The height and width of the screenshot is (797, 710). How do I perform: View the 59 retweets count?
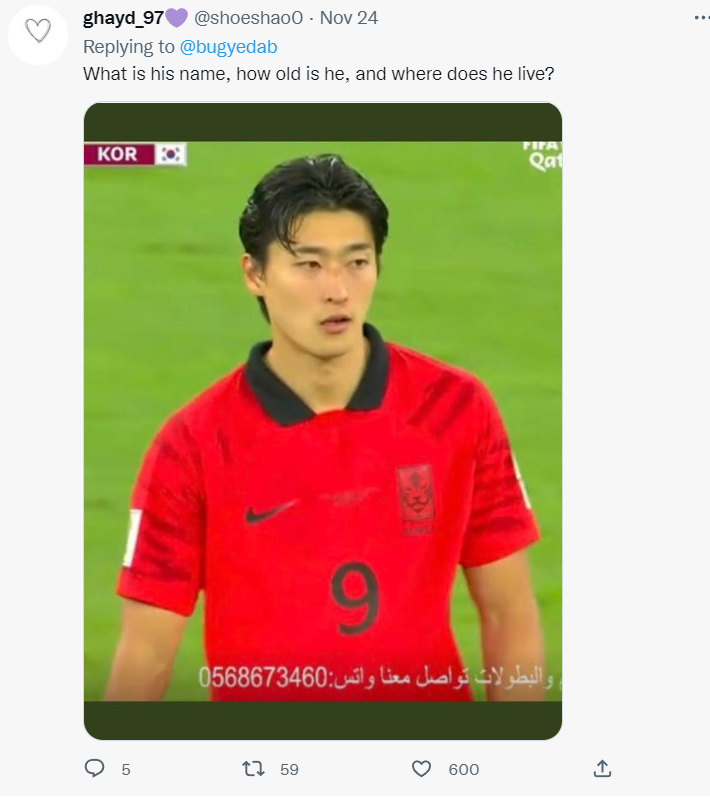pyautogui.click(x=289, y=770)
